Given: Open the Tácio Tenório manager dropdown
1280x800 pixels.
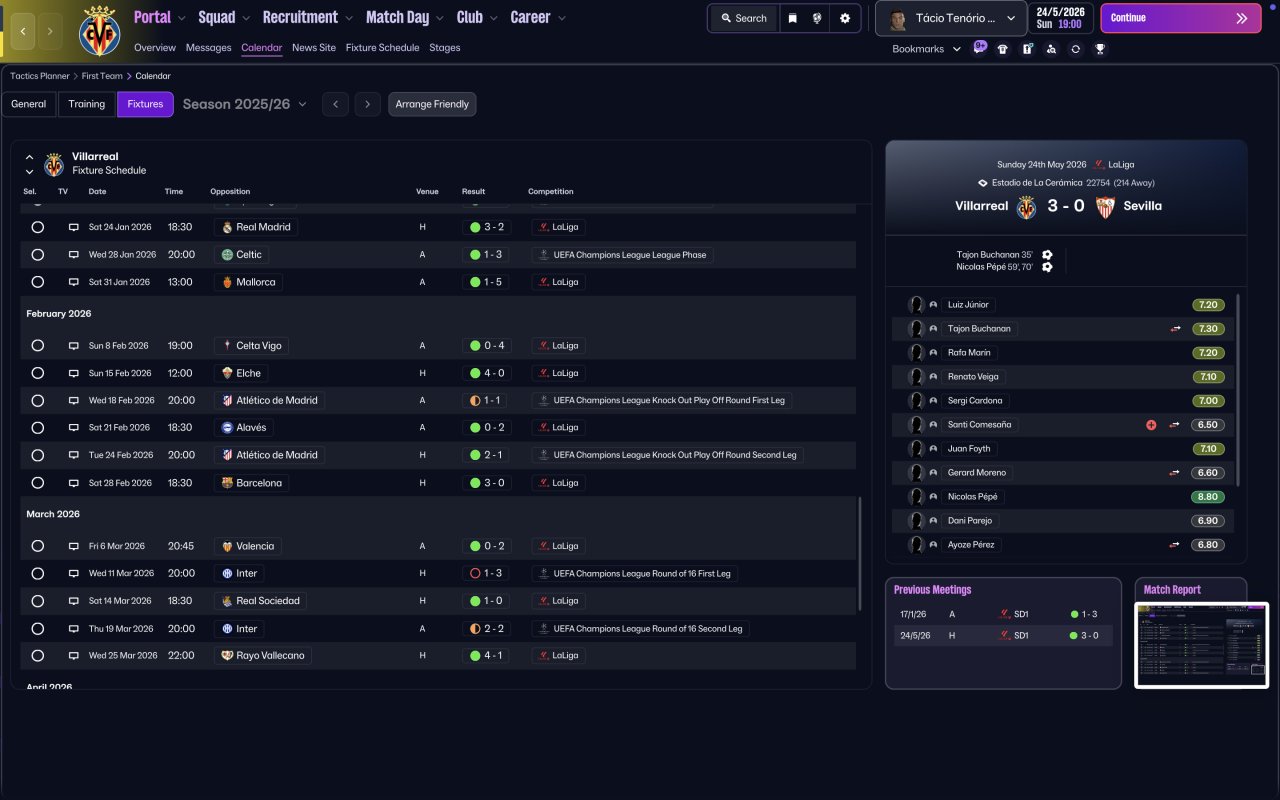Looking at the screenshot, I should tap(951, 18).
